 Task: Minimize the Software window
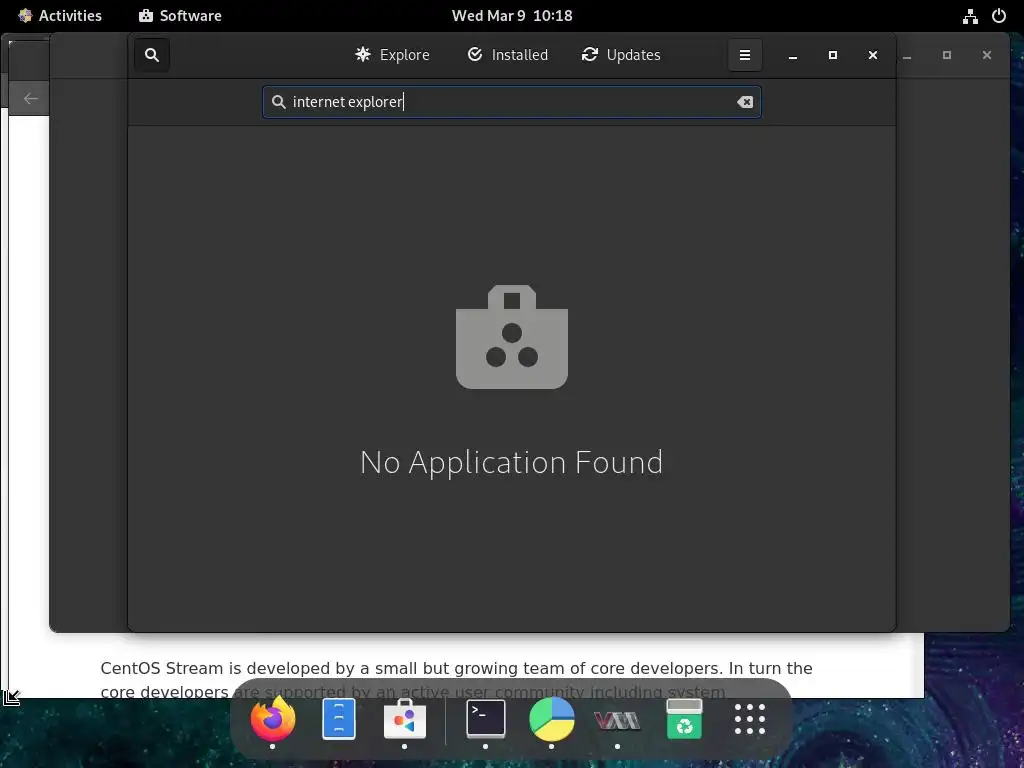point(793,56)
